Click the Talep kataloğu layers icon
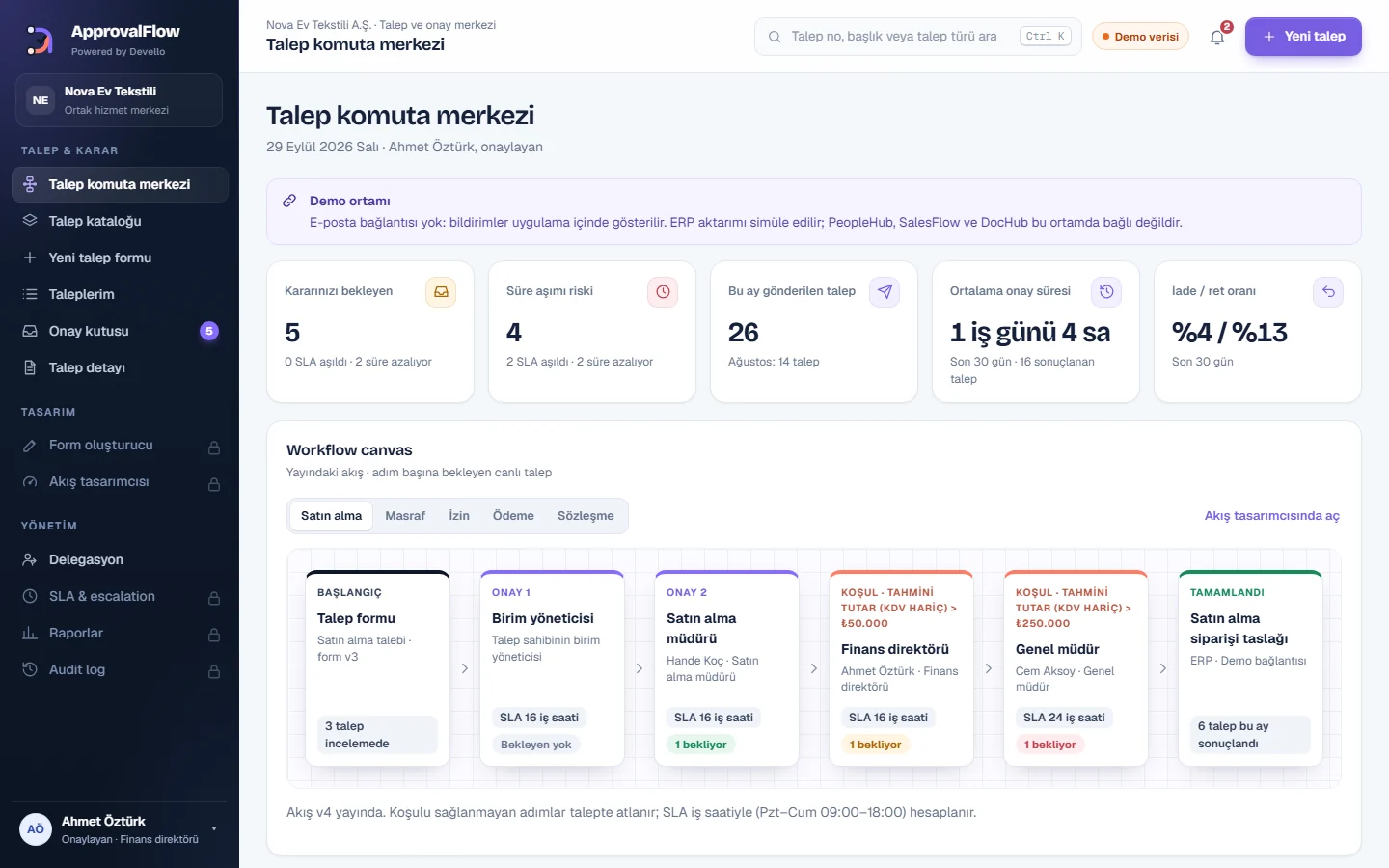1389x868 pixels. coord(30,221)
